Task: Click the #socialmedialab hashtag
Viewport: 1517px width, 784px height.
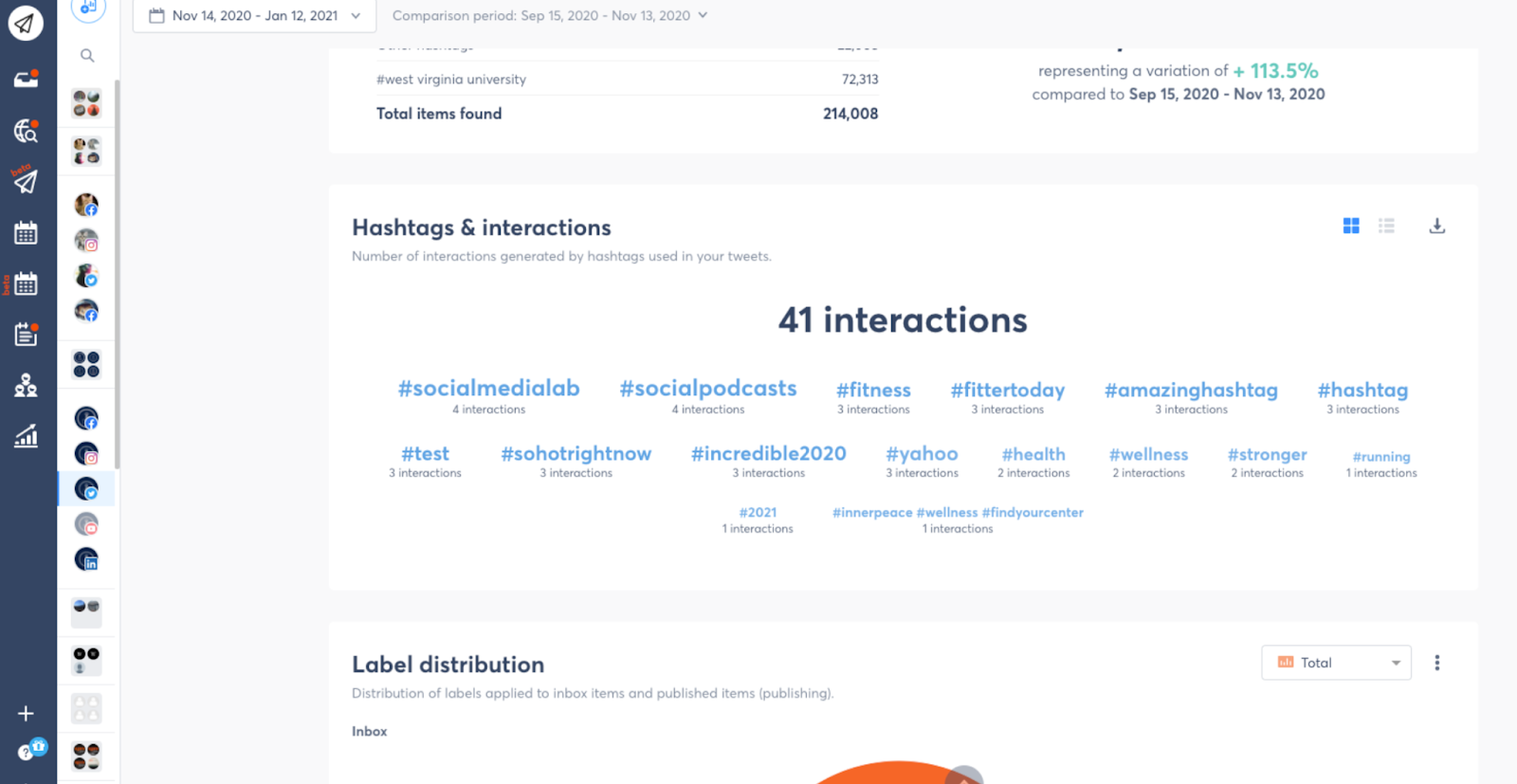Action: click(488, 389)
